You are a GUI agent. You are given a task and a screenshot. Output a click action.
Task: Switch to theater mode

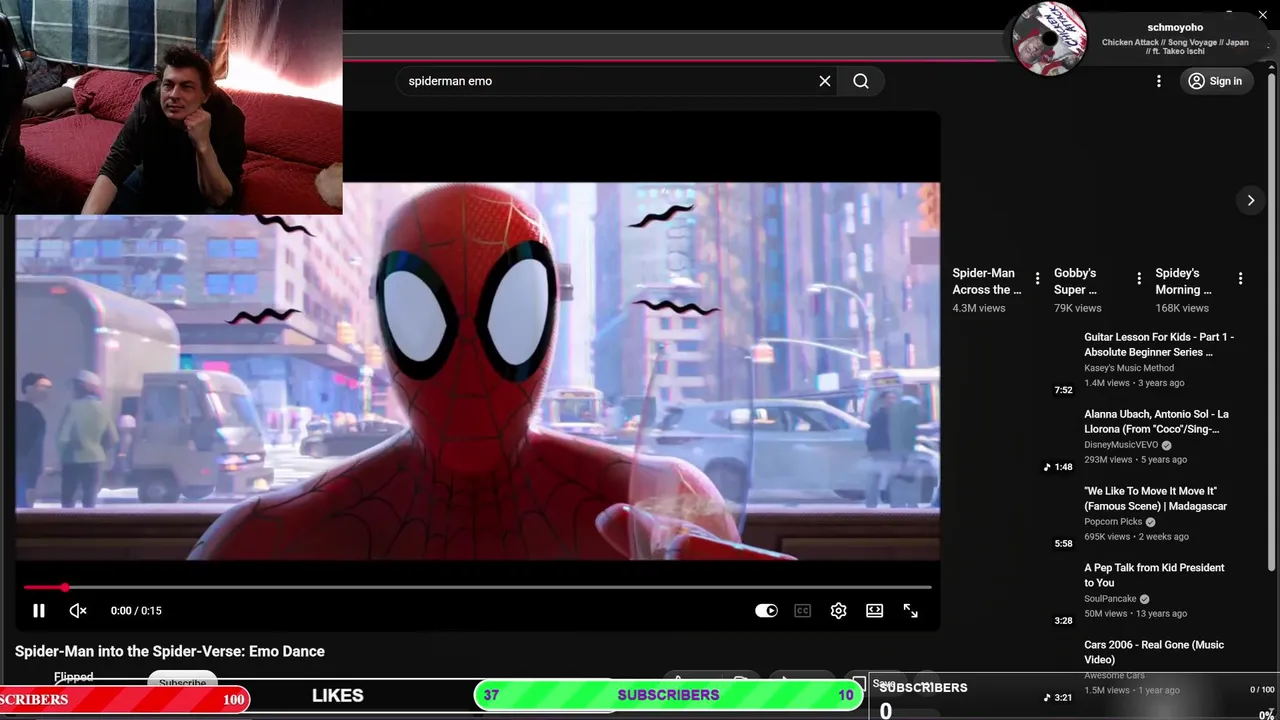click(x=874, y=611)
